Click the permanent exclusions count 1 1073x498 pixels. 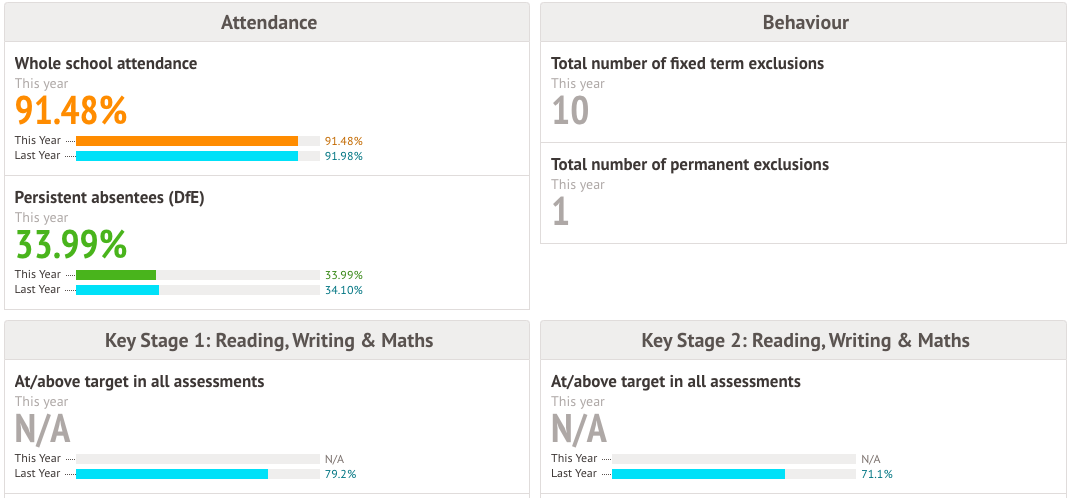(560, 211)
